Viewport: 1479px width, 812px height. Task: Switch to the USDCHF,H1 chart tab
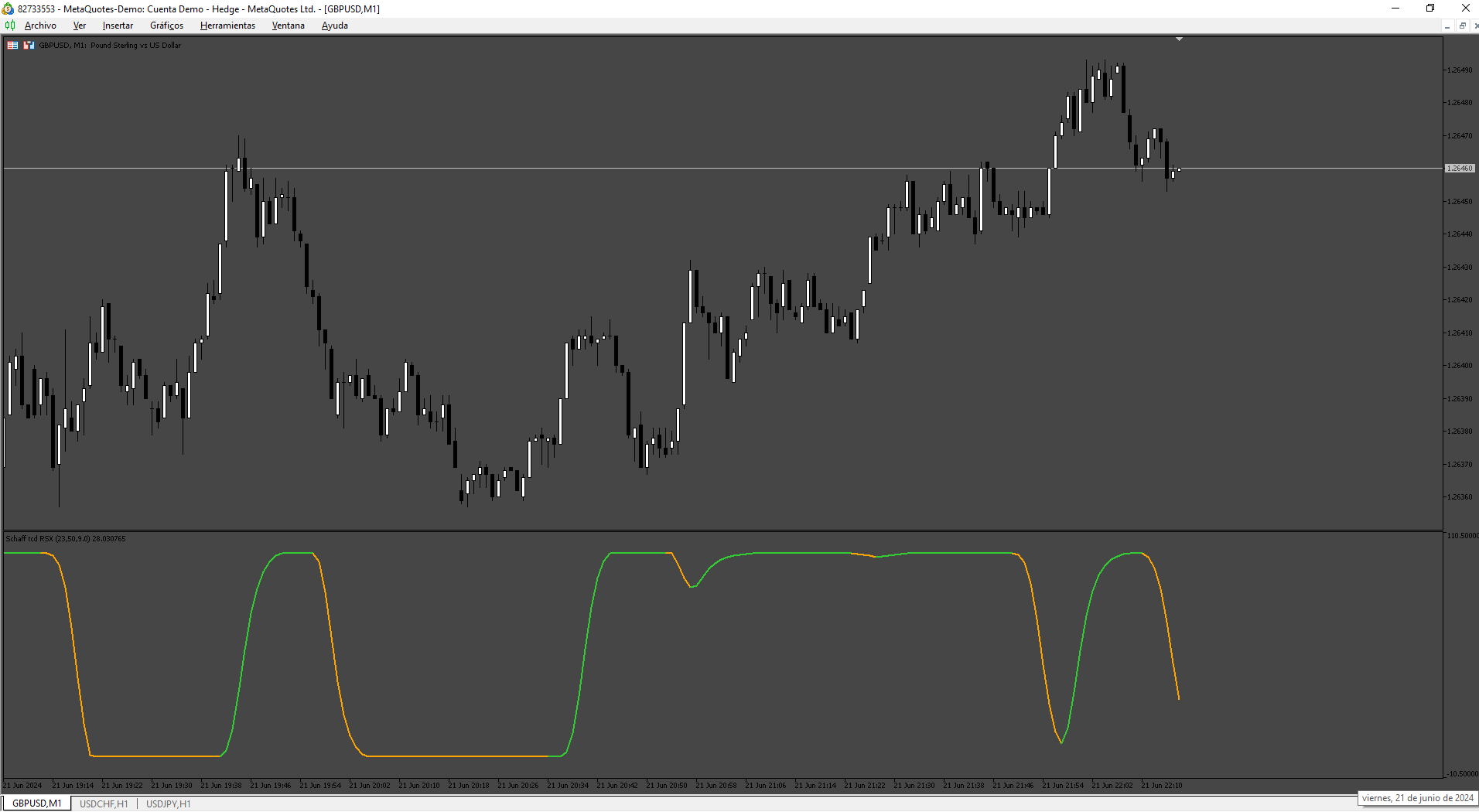(104, 803)
